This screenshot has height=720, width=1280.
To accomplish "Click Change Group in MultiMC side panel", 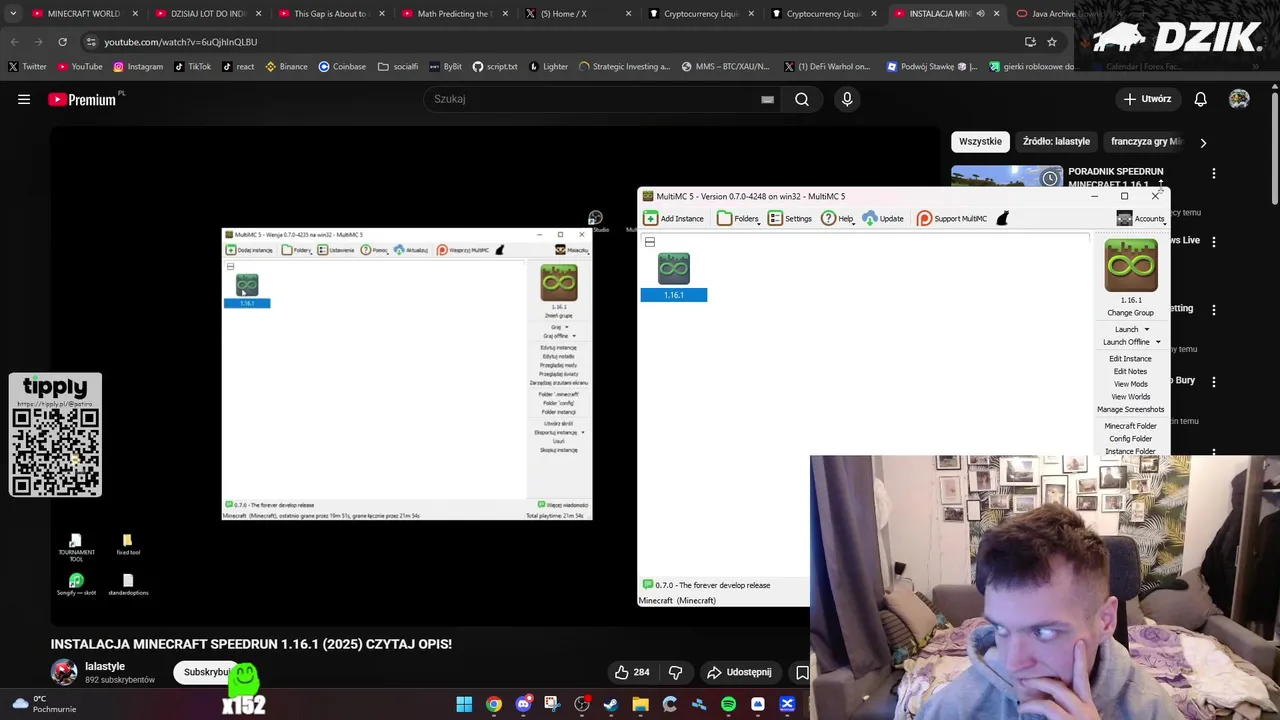I will point(1130,313).
